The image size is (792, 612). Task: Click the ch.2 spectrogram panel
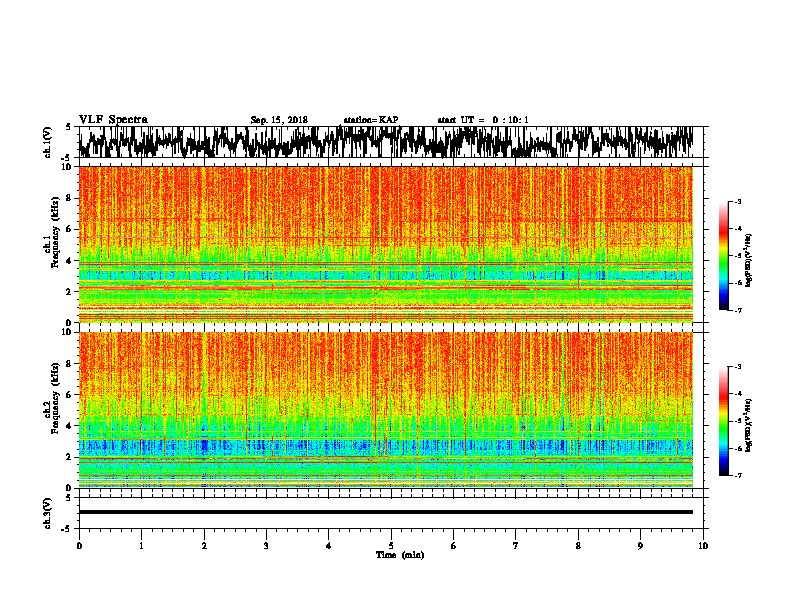tap(386, 410)
